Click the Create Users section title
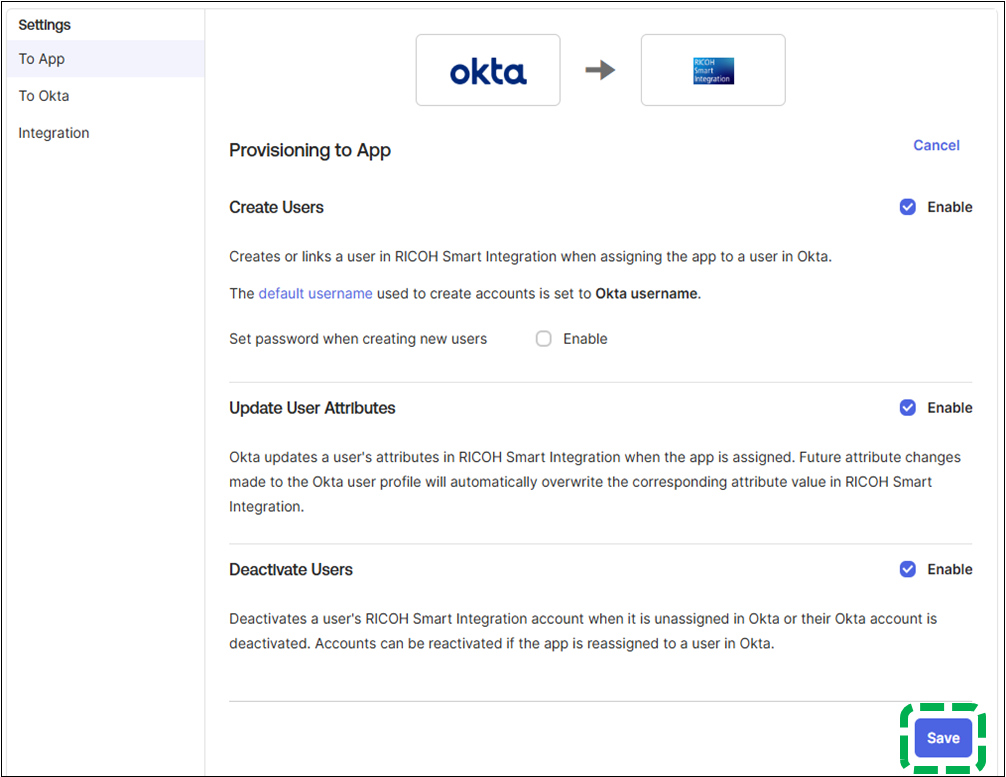The height and width of the screenshot is (777, 1006). click(x=276, y=207)
